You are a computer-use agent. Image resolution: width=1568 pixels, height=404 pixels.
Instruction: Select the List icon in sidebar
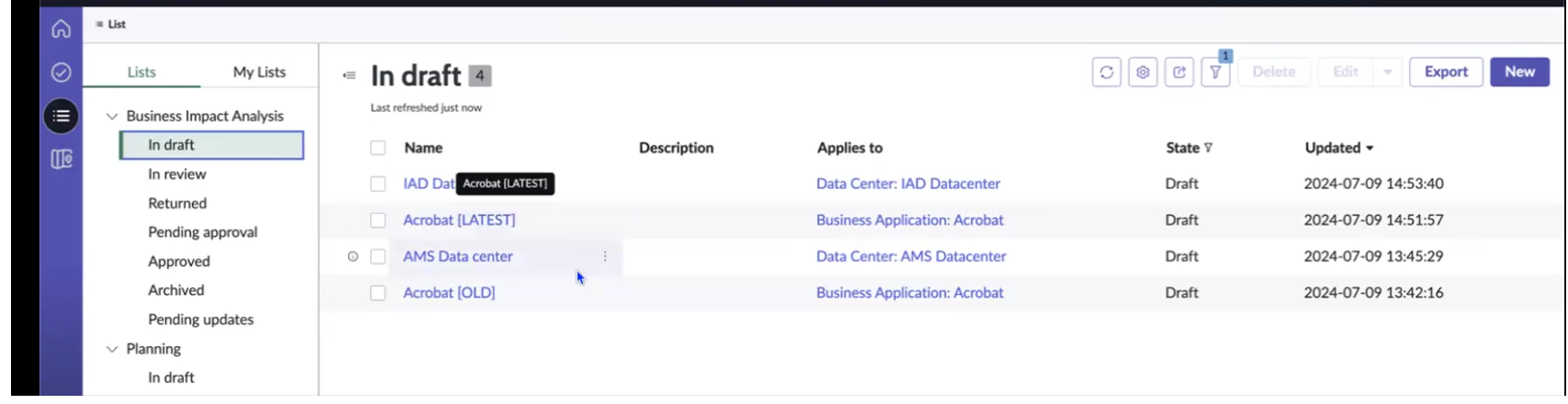[61, 116]
